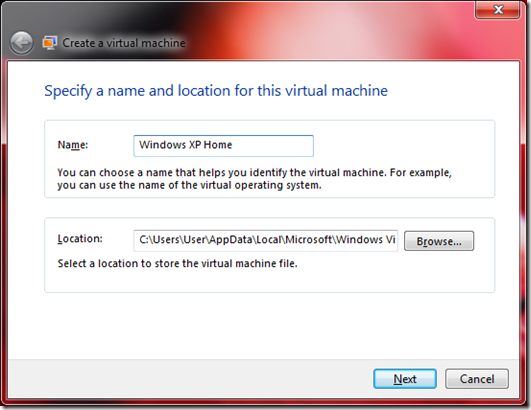Close the Create a virtual machine dialog
This screenshot has width=531, height=410.
coord(497,9)
